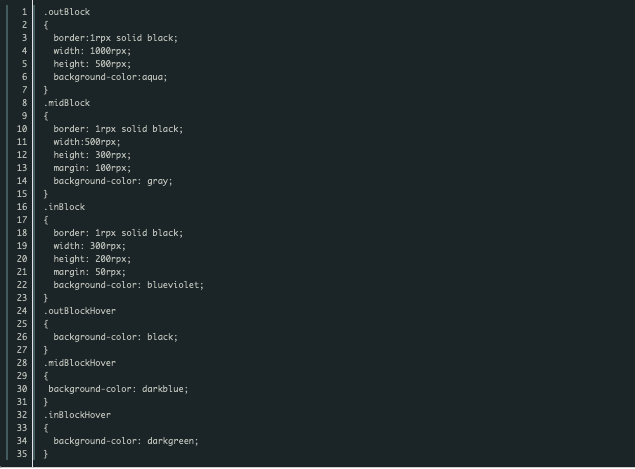The height and width of the screenshot is (469, 635).
Task: Click the .outBlockHover selector text
Action: click(x=79, y=310)
